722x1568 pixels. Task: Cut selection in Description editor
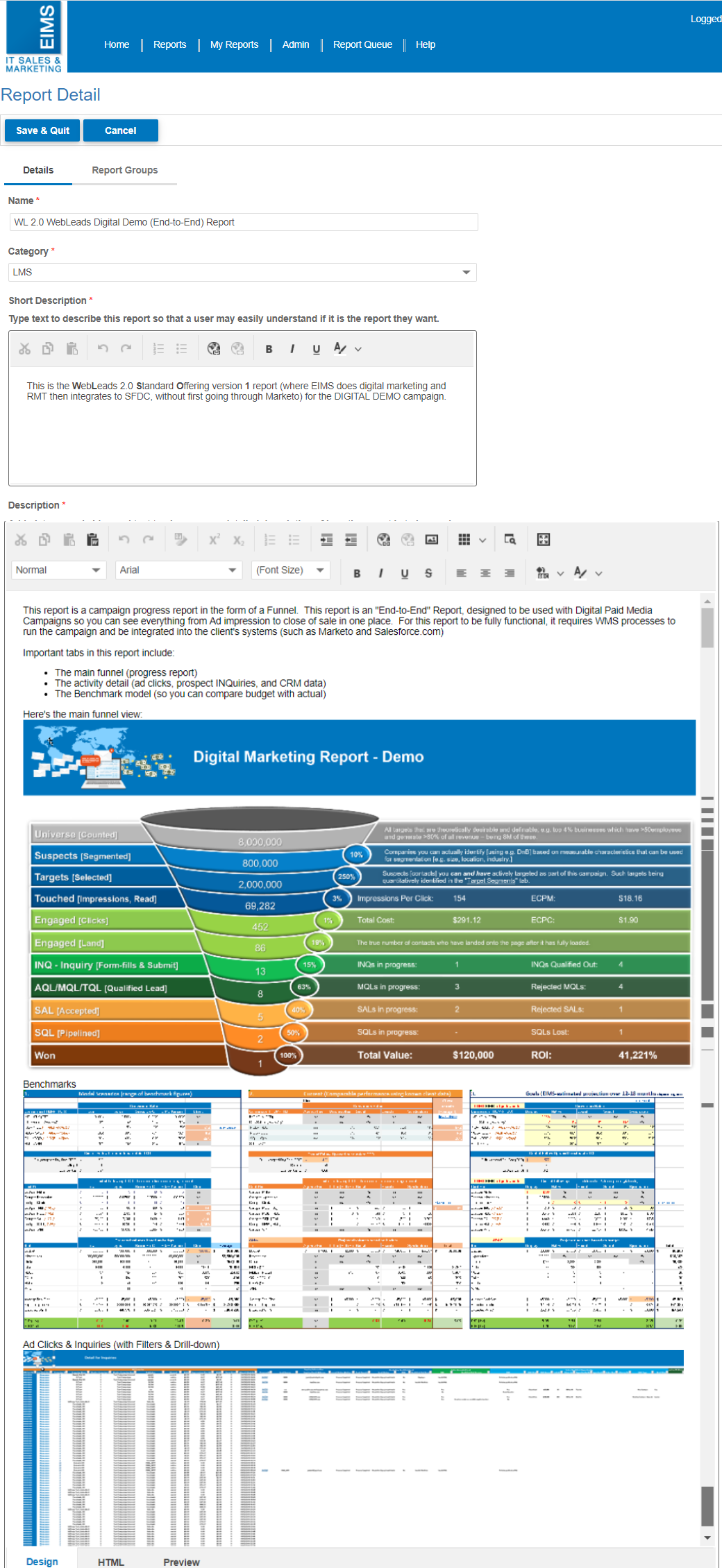click(21, 540)
